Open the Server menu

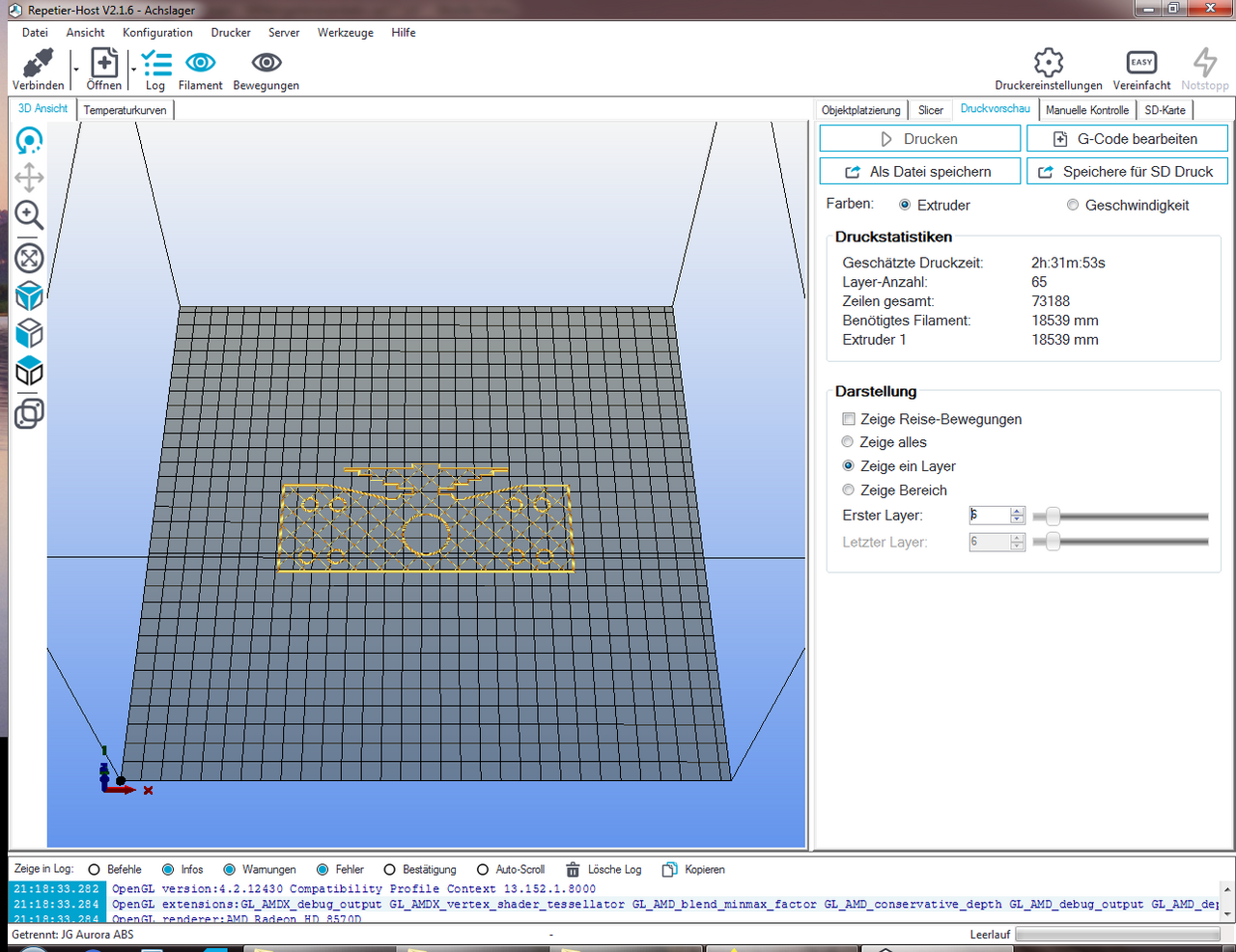284,33
